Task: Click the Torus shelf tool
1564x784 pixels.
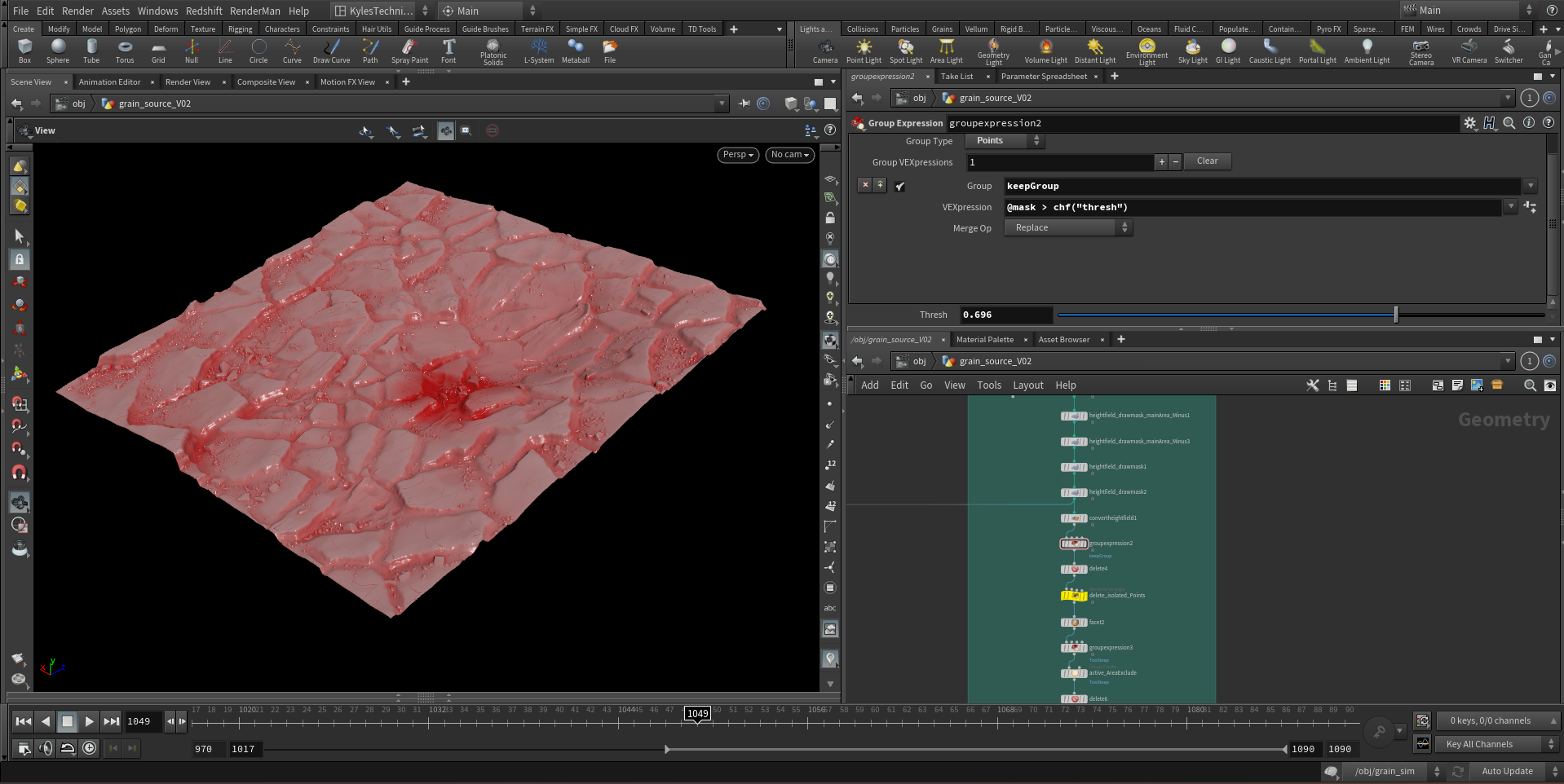Action: pyautogui.click(x=125, y=51)
